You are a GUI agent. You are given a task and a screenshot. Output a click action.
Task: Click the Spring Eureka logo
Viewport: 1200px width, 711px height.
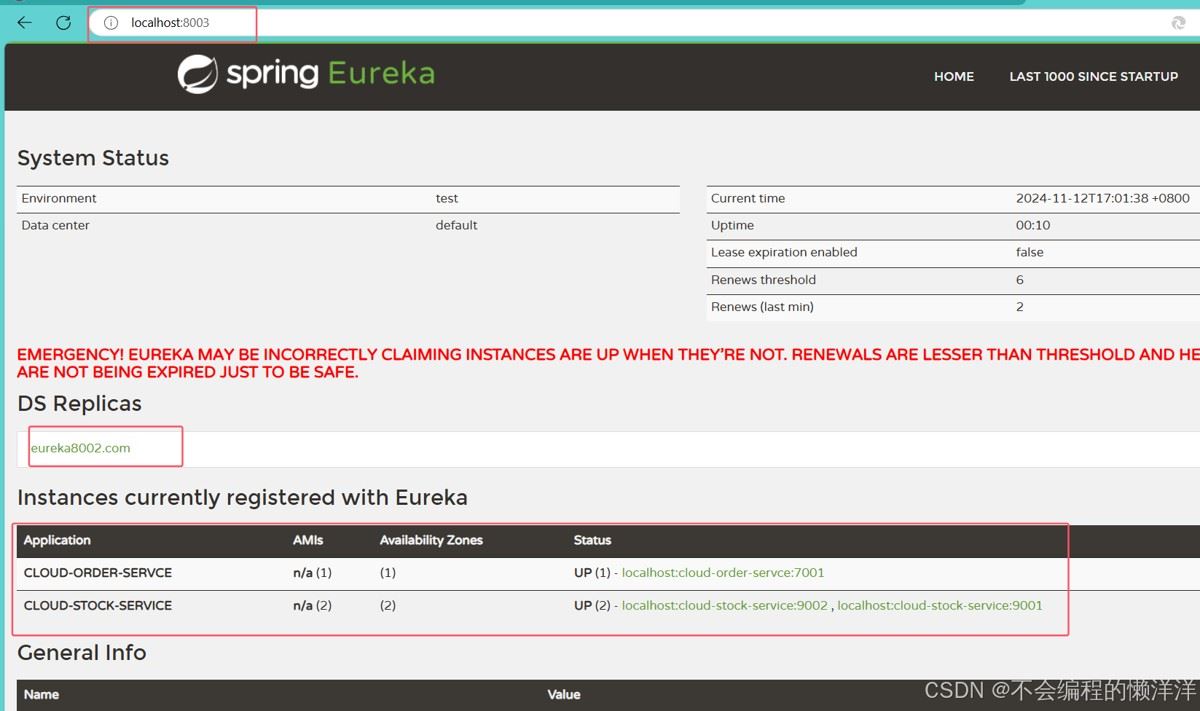[x=306, y=74]
